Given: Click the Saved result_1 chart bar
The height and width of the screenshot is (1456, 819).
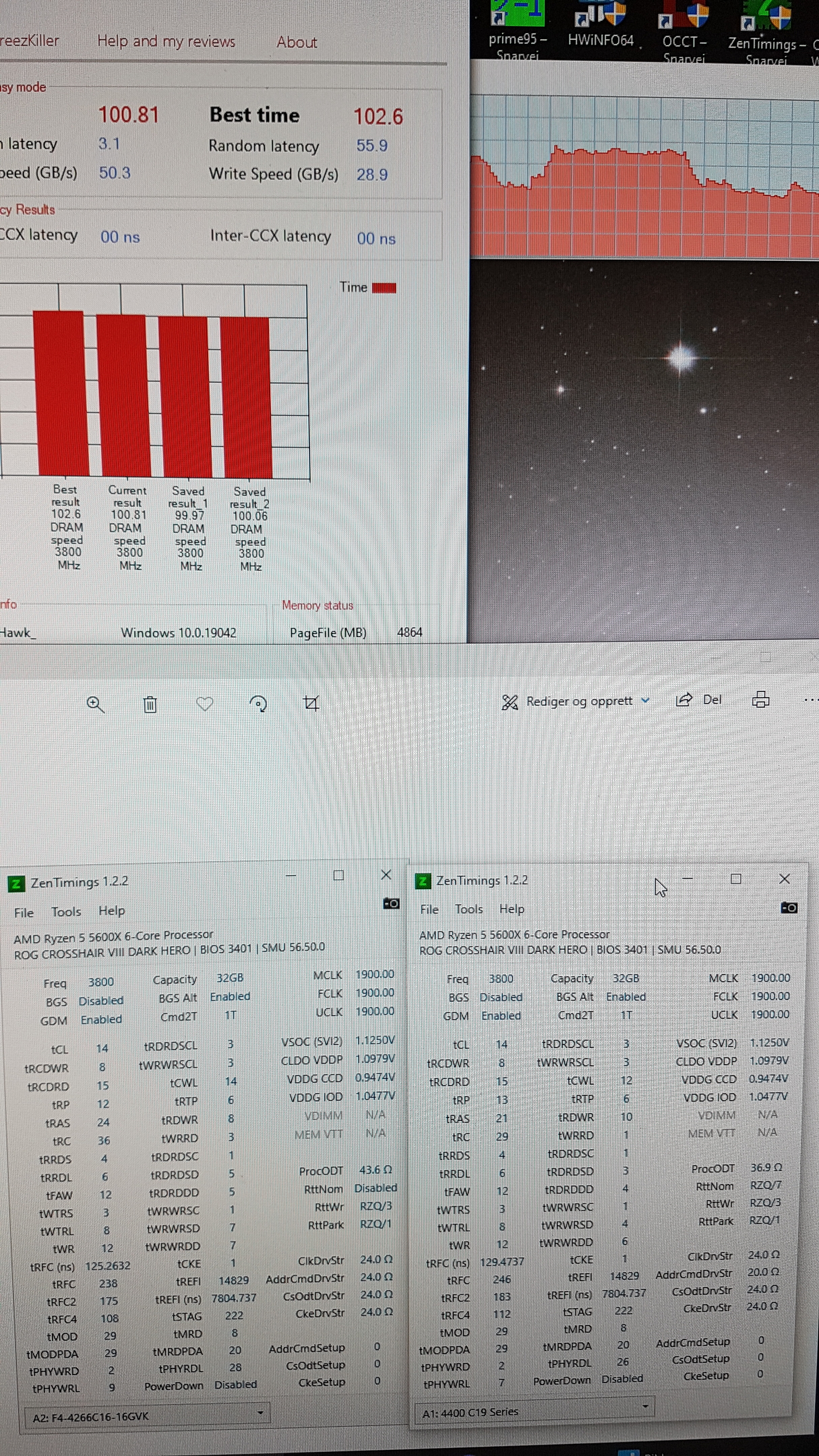Looking at the screenshot, I should (x=185, y=397).
